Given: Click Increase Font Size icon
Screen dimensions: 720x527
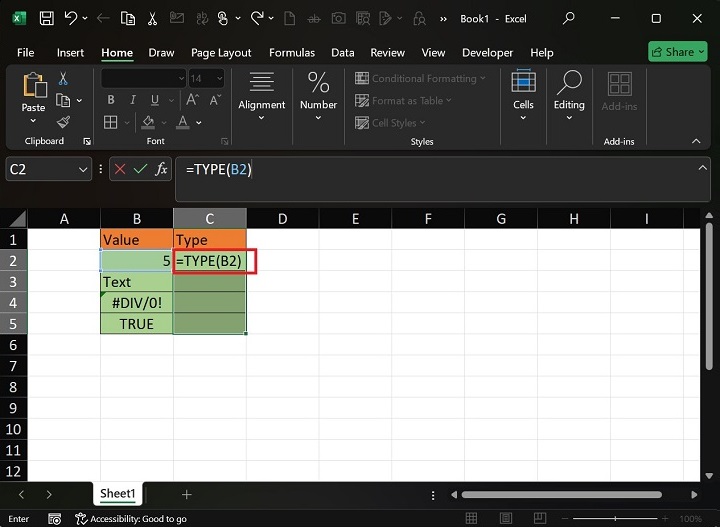Looking at the screenshot, I should pyautogui.click(x=192, y=100).
